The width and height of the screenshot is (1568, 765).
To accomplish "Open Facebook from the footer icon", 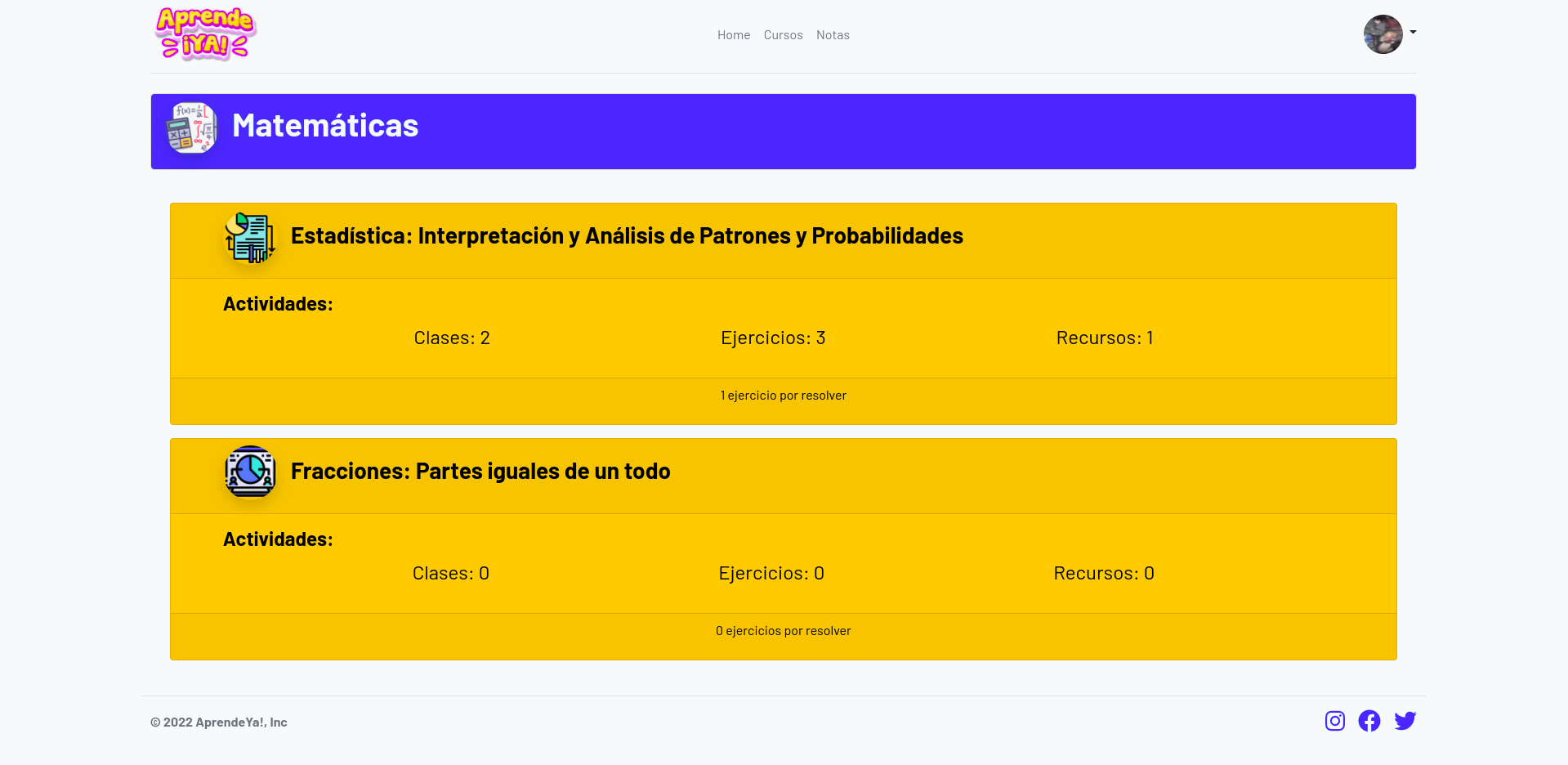I will 1369,721.
